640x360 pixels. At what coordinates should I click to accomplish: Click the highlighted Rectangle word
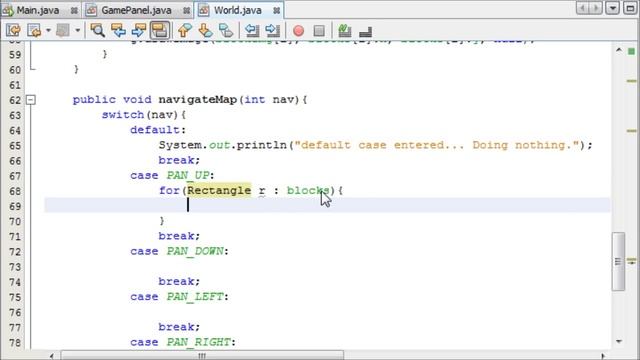(219, 190)
